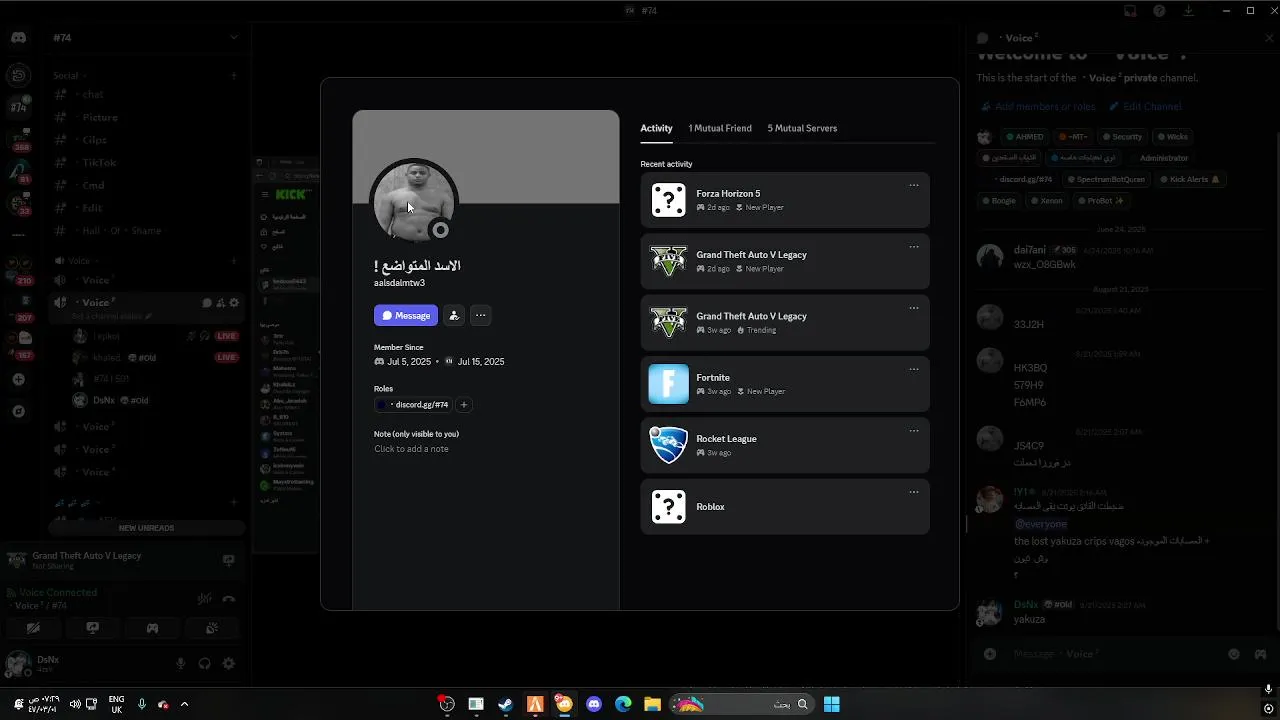Turn on camera in voice controls
This screenshot has width=1280, height=720.
32,628
